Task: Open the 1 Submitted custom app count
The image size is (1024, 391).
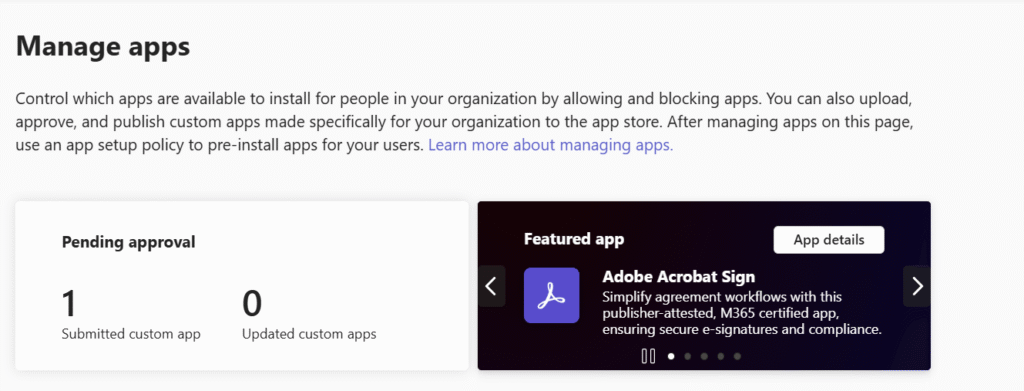Action: pos(69,304)
